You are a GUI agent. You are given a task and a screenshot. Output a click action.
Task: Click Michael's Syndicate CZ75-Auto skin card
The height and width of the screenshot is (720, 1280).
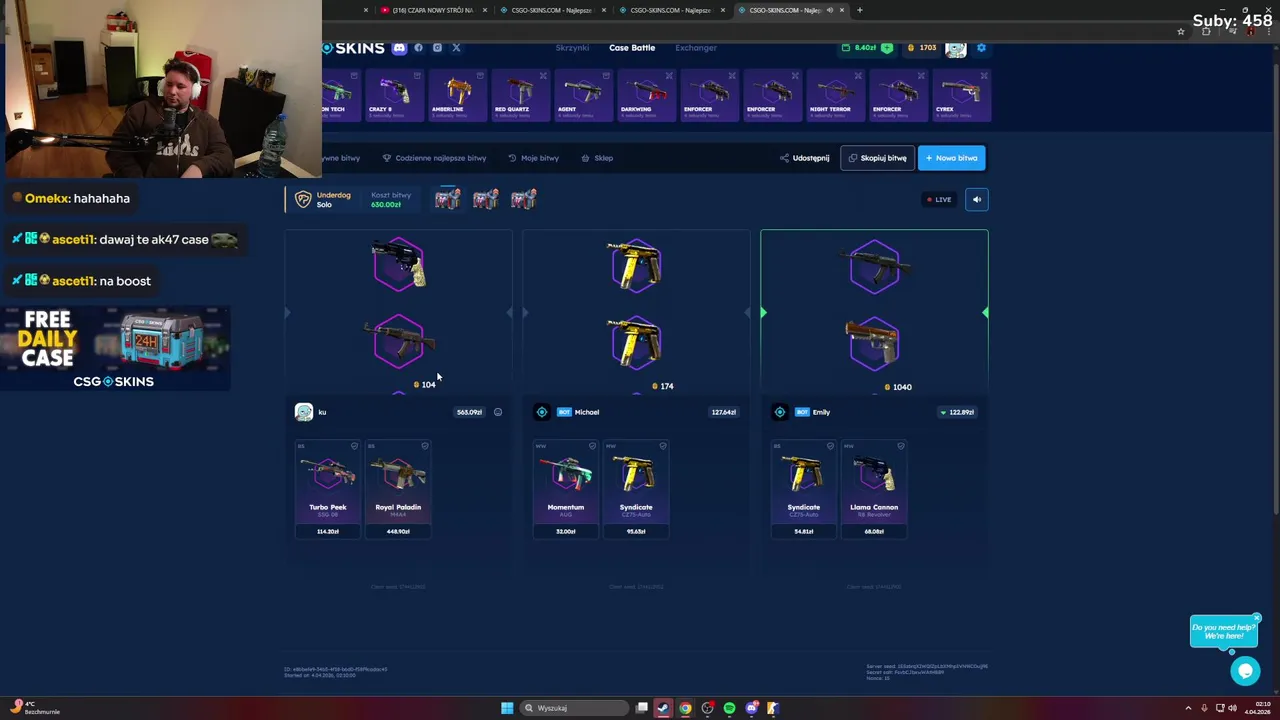(x=636, y=489)
